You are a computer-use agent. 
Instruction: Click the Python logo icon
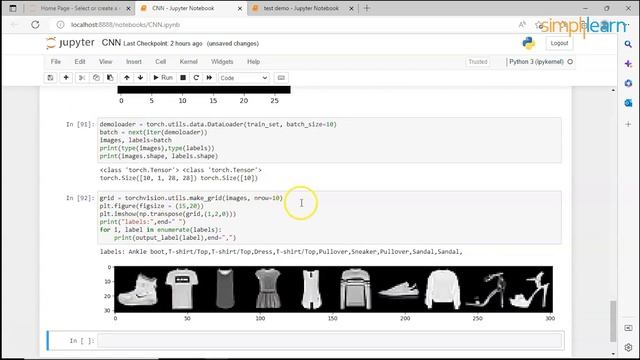(x=529, y=43)
